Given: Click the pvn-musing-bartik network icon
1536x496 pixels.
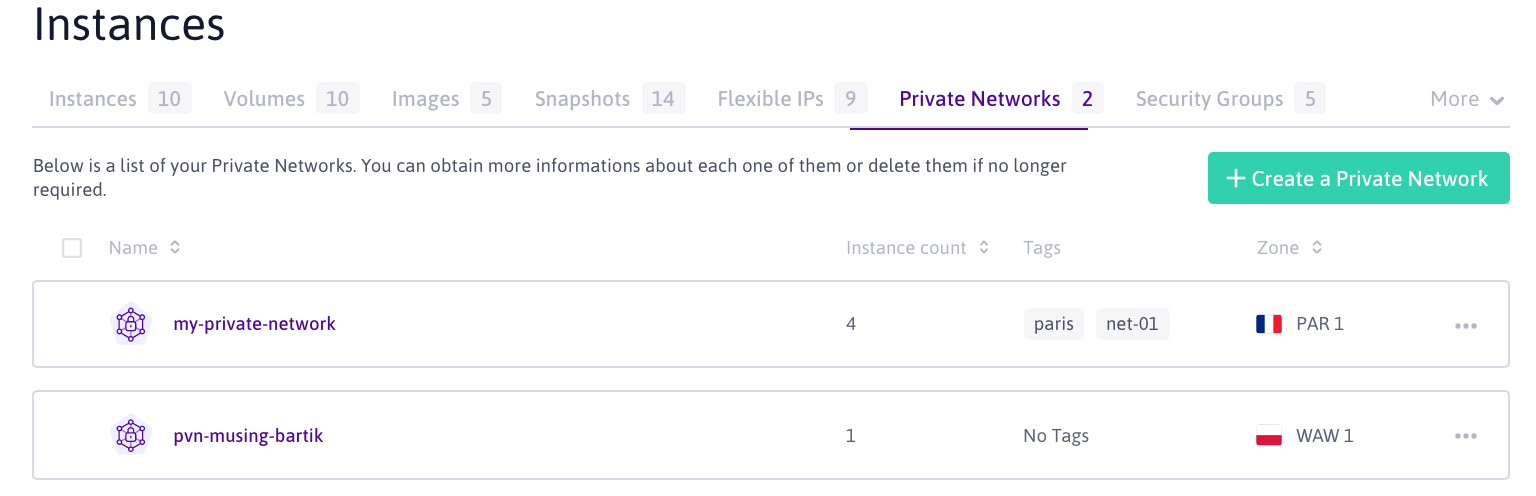Looking at the screenshot, I should [129, 436].
